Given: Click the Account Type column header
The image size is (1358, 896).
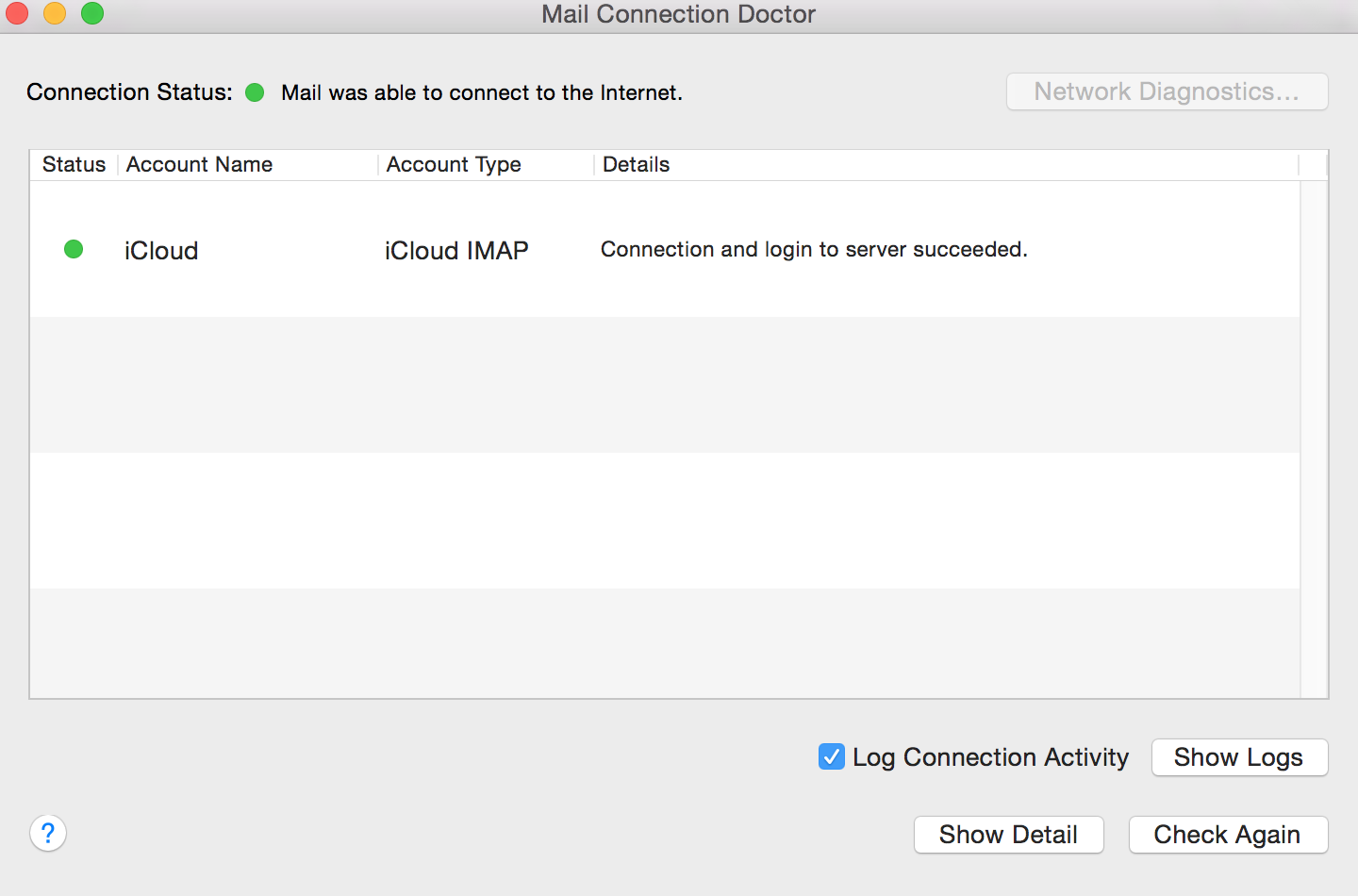Looking at the screenshot, I should (x=453, y=164).
